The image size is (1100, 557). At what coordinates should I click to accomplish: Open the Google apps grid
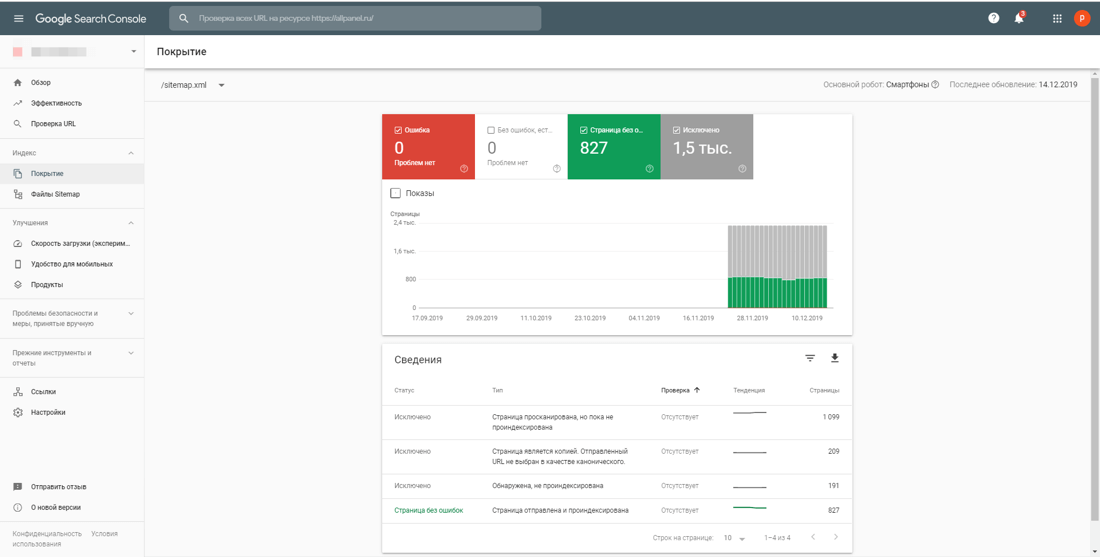coord(1057,18)
